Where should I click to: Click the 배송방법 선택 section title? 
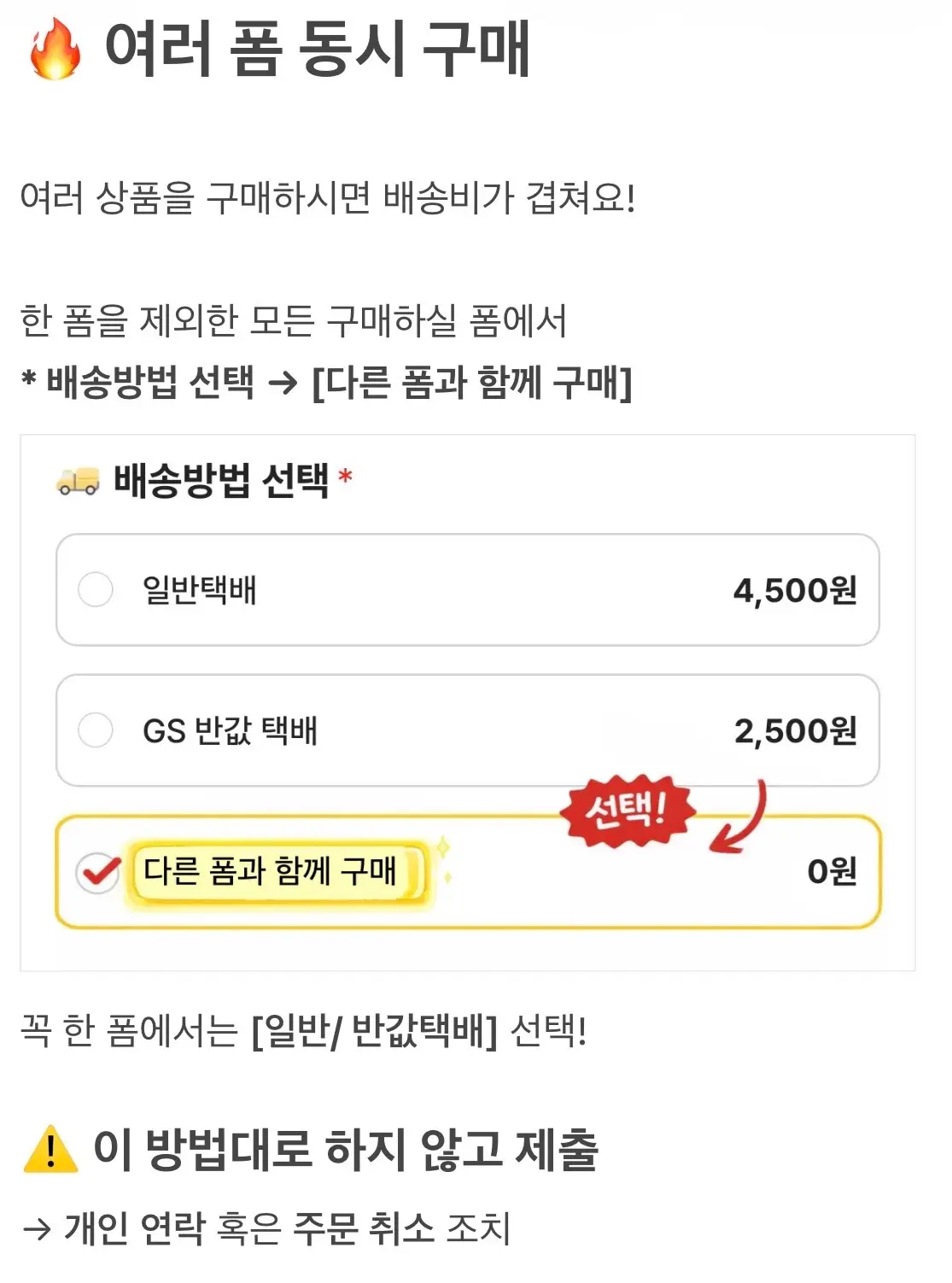click(x=220, y=480)
